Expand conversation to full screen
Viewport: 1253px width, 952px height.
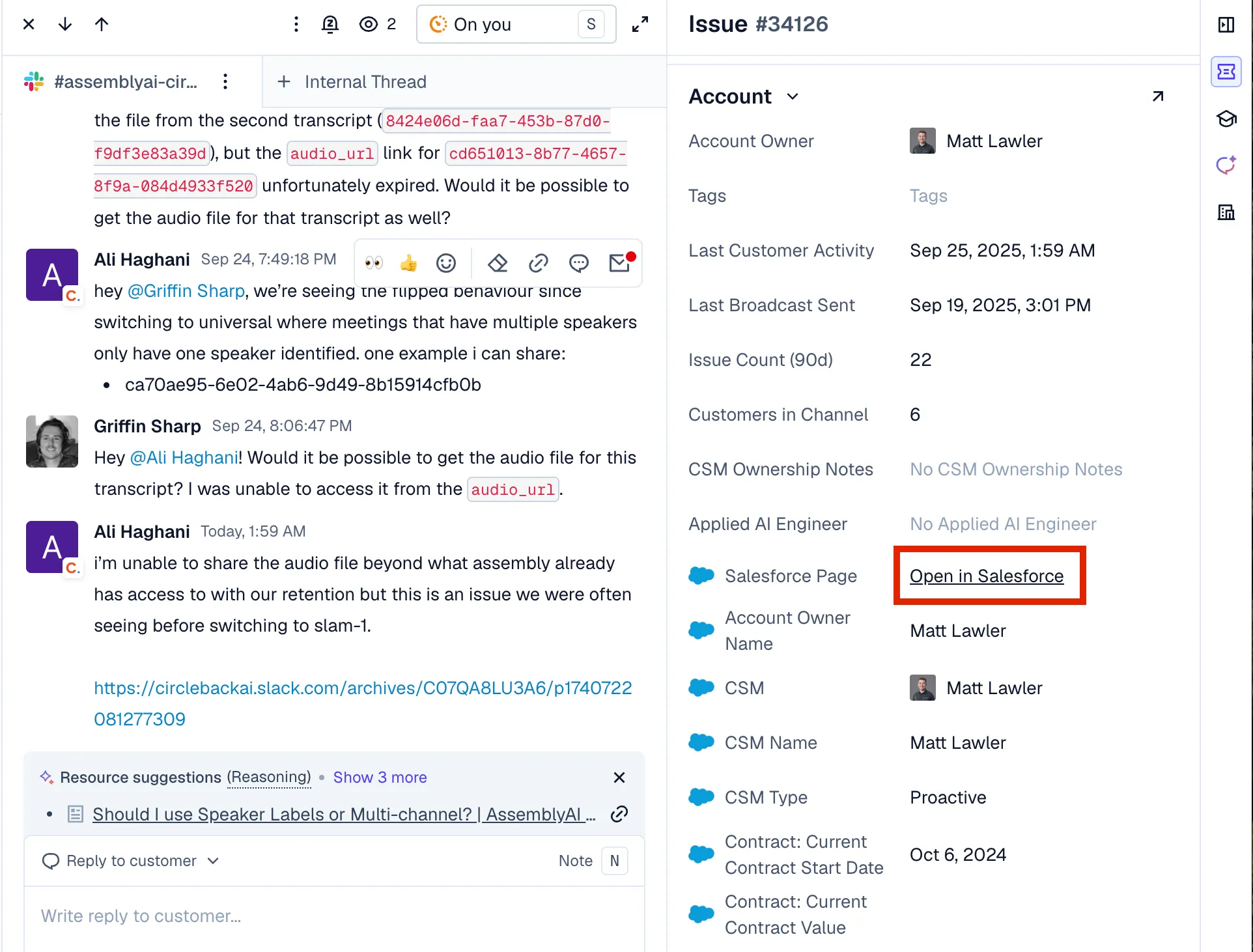(640, 25)
